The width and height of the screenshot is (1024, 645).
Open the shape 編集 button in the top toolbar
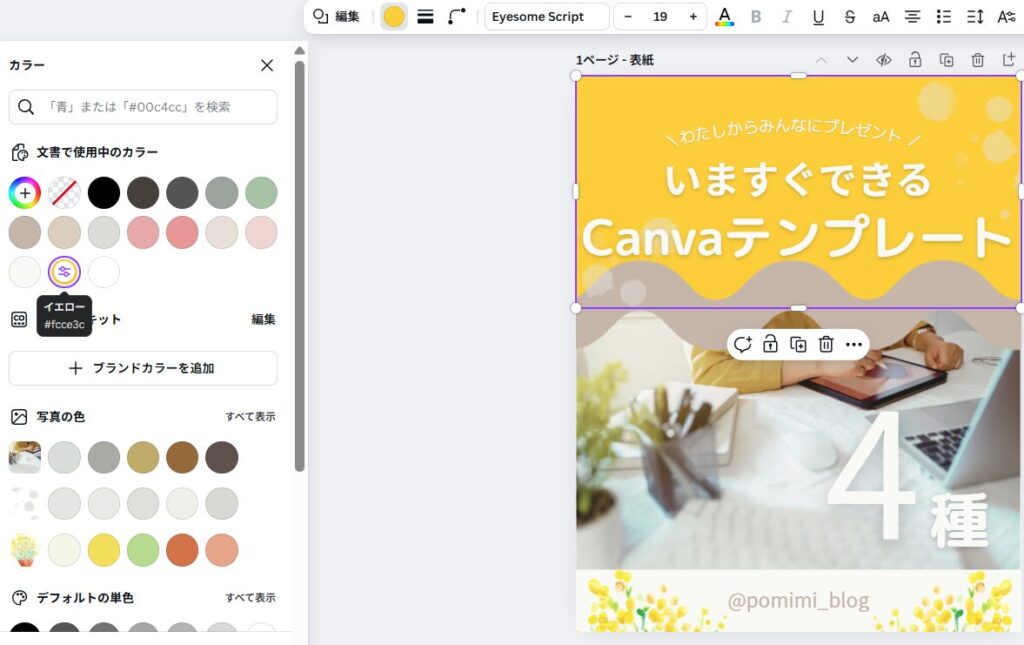[336, 16]
